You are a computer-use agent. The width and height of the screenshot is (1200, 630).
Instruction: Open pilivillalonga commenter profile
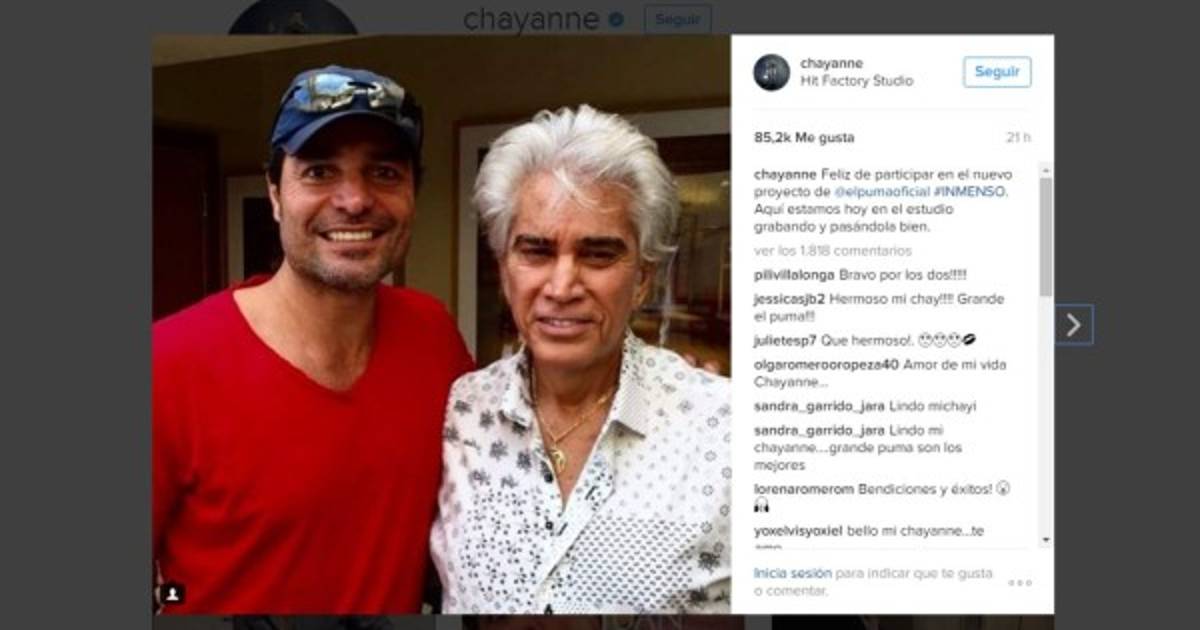[794, 275]
